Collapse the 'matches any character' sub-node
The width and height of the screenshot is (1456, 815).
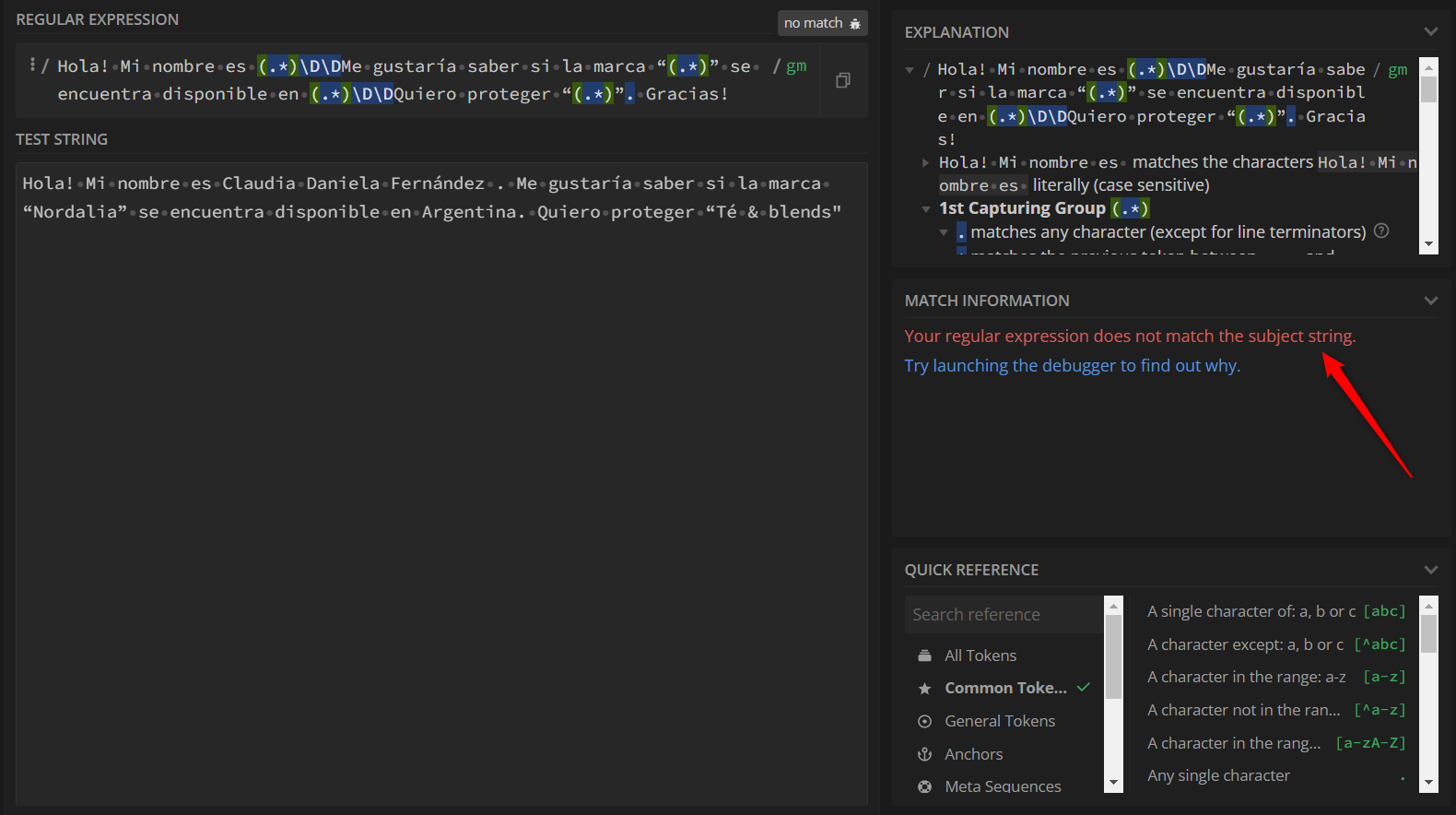click(944, 232)
